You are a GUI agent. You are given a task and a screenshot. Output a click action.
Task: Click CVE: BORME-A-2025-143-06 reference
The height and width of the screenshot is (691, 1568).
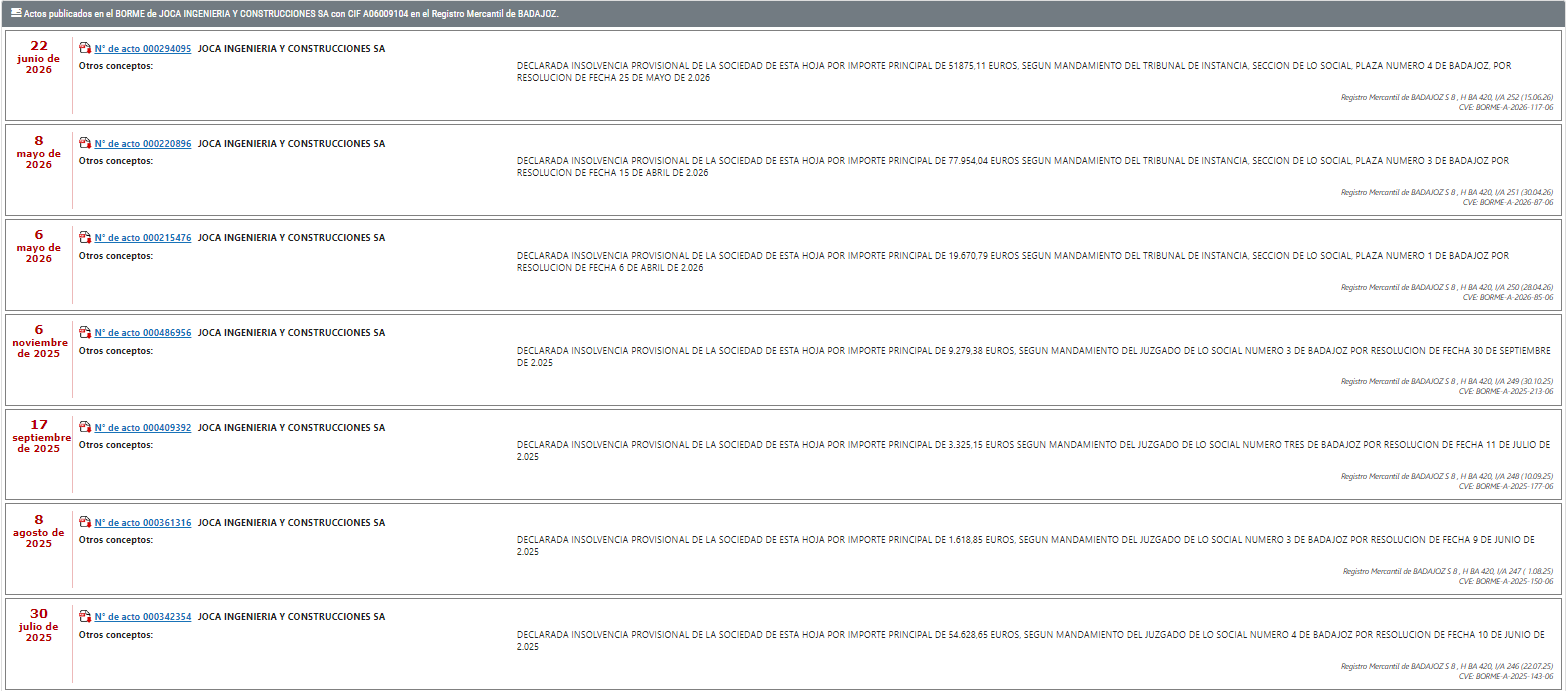[1507, 676]
